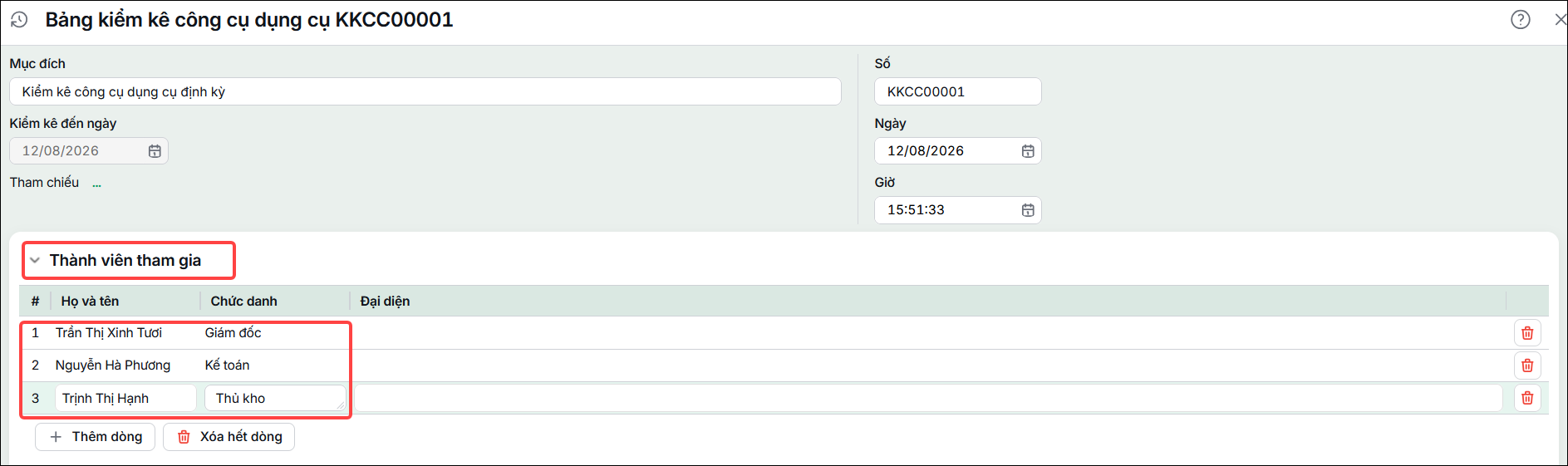Collapse Thành viên tham gia section
This screenshot has width=1568, height=466.
click(35, 260)
